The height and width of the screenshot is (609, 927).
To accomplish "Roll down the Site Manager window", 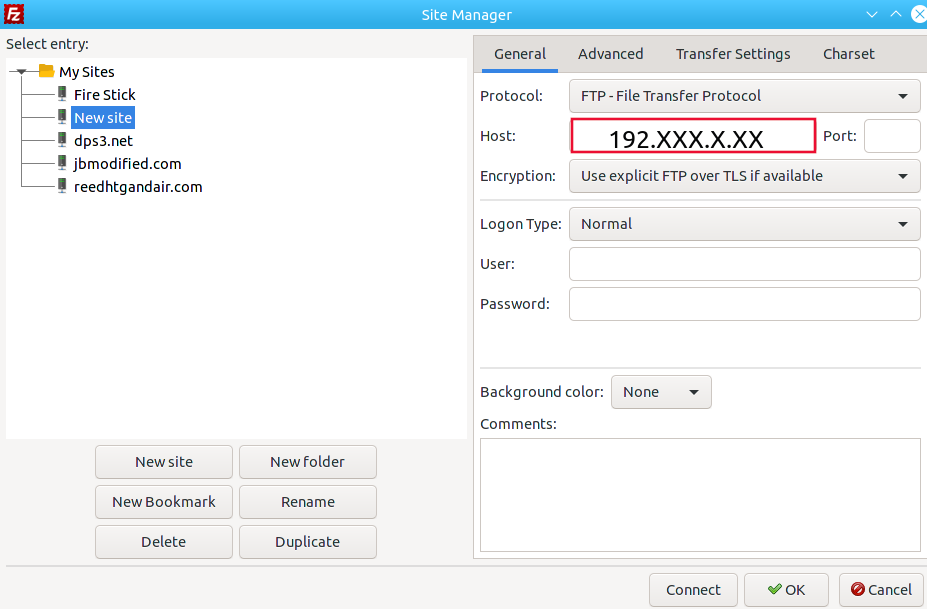I will click(x=871, y=14).
